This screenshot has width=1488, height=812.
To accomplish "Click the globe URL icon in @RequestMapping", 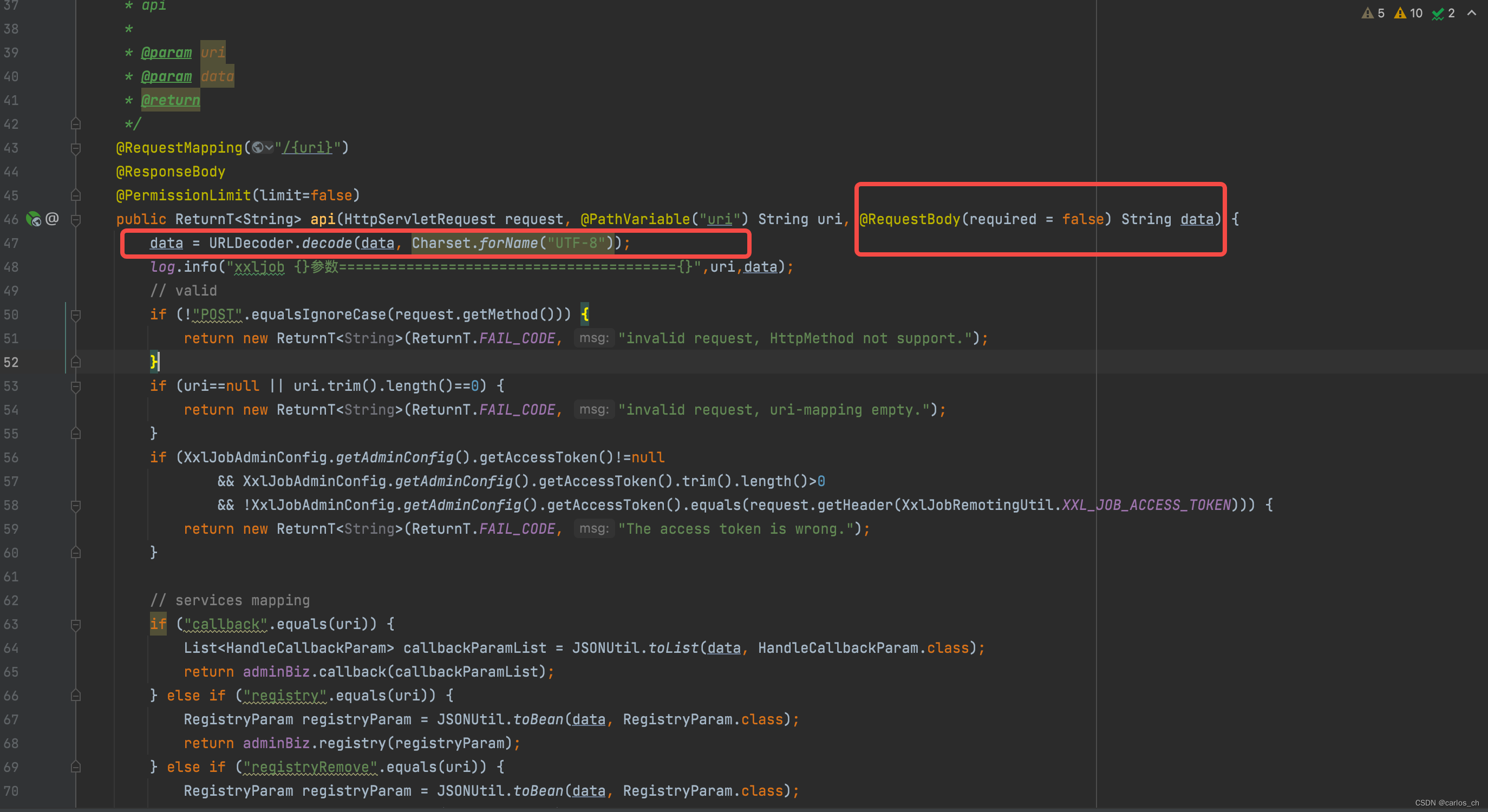I will pyautogui.click(x=258, y=148).
